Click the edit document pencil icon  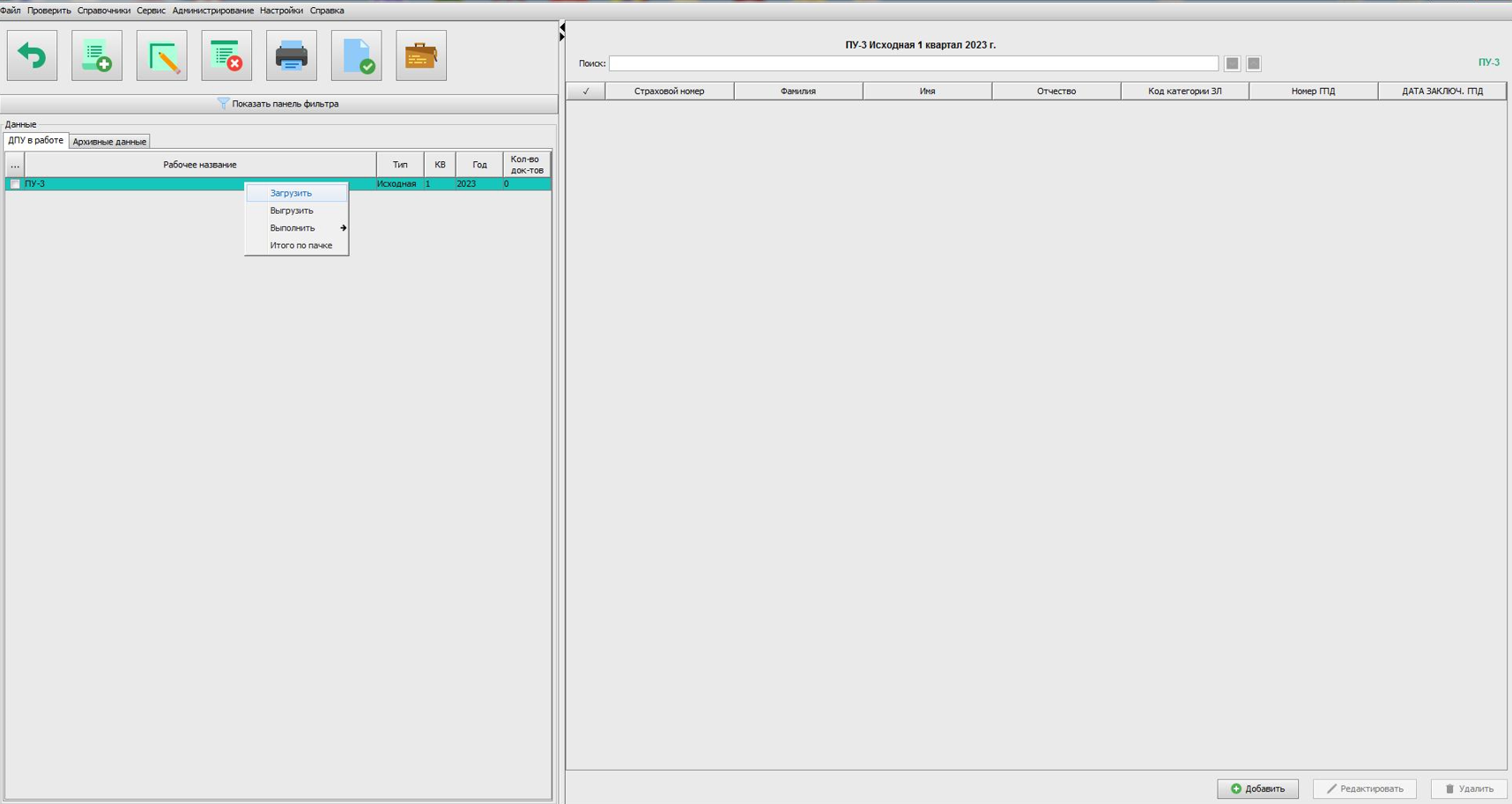point(162,56)
